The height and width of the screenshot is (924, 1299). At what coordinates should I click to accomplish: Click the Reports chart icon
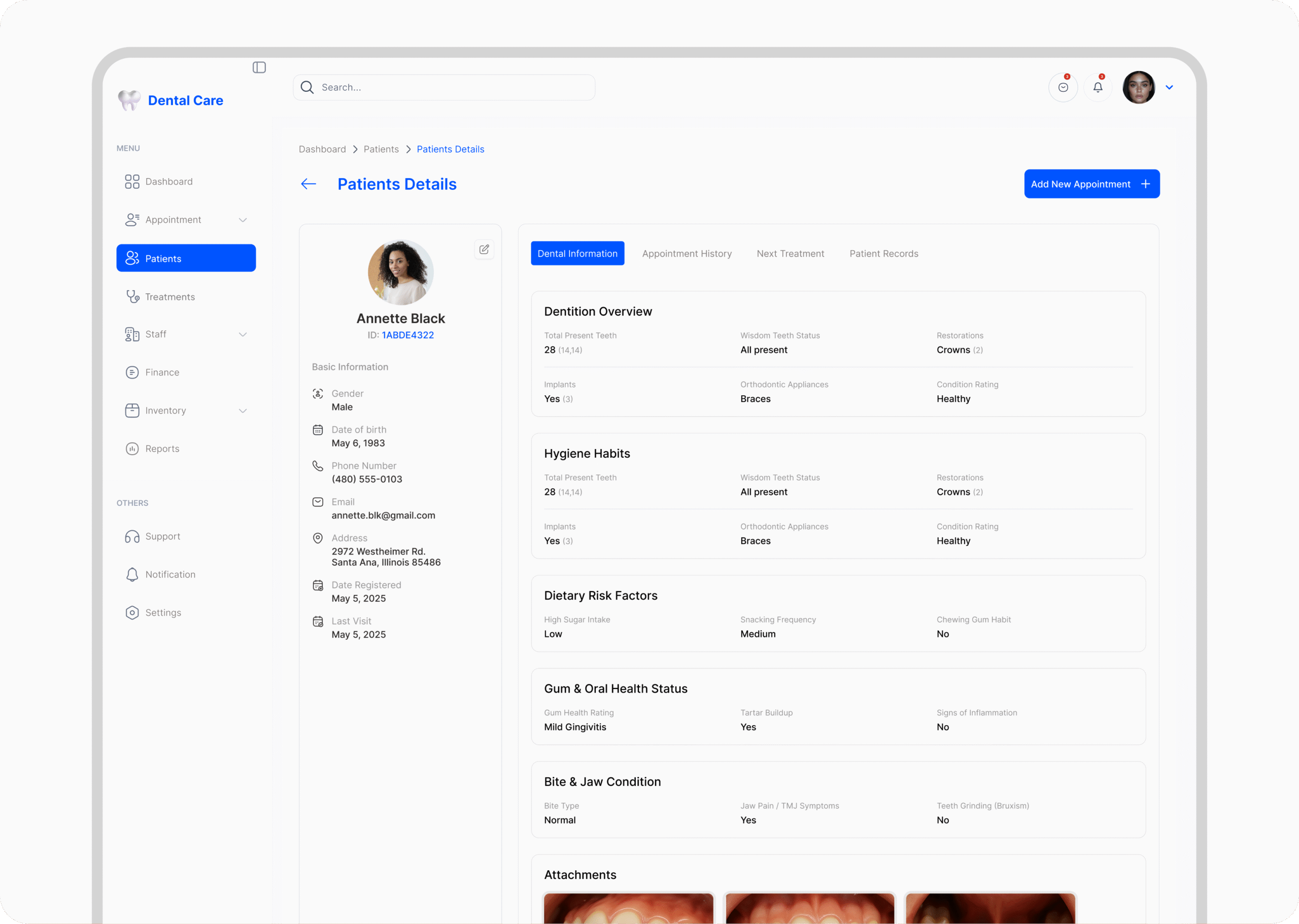132,449
